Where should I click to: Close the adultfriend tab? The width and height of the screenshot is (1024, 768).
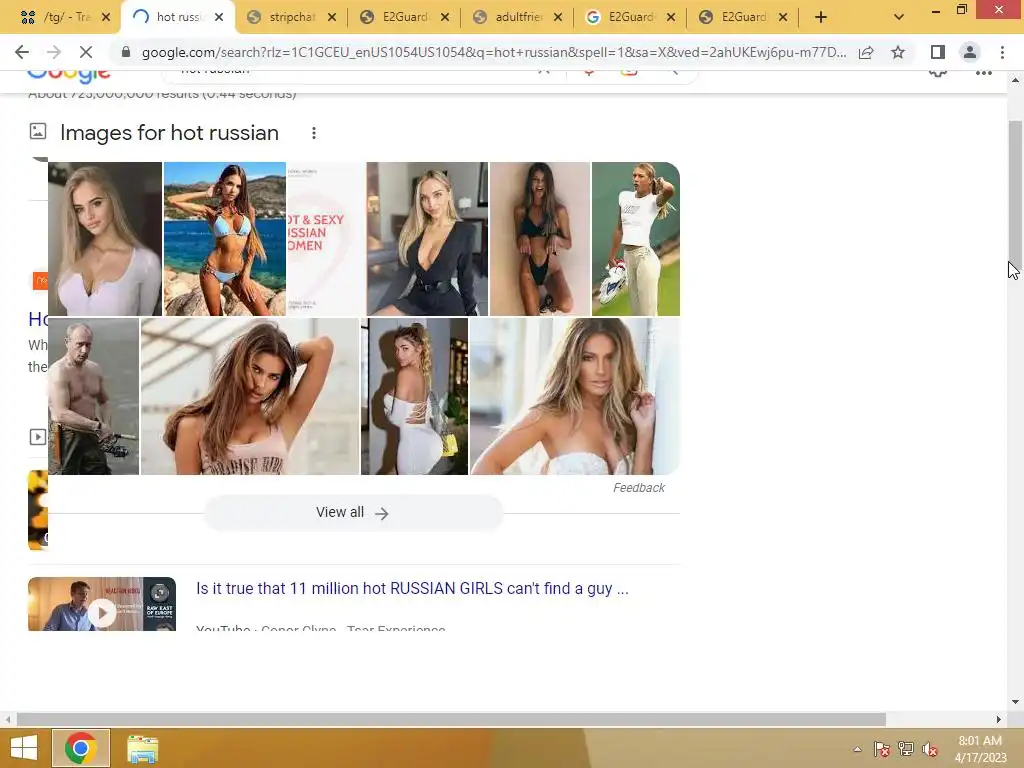tap(558, 17)
